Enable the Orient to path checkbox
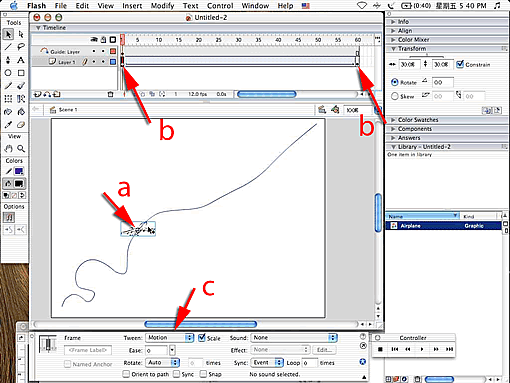Screen dimensions: 510x383 click(126, 374)
